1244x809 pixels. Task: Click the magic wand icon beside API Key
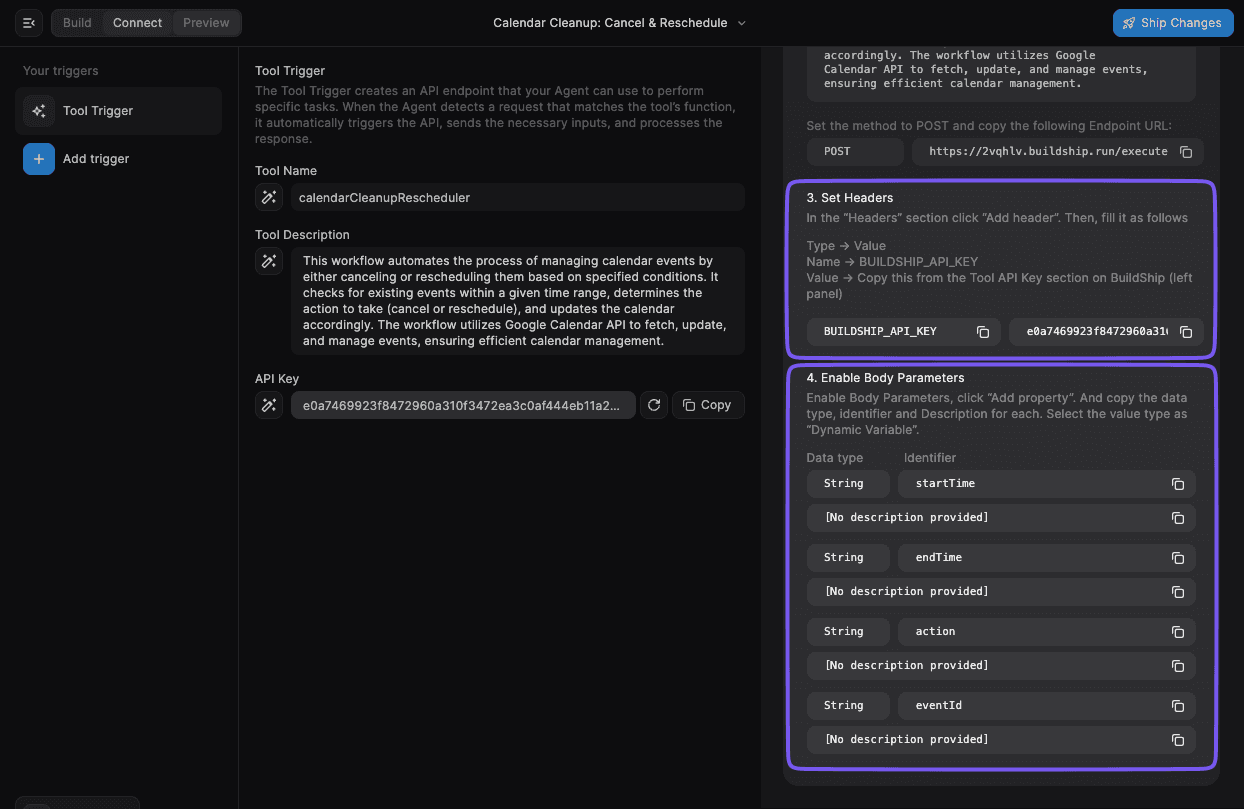pyautogui.click(x=269, y=405)
